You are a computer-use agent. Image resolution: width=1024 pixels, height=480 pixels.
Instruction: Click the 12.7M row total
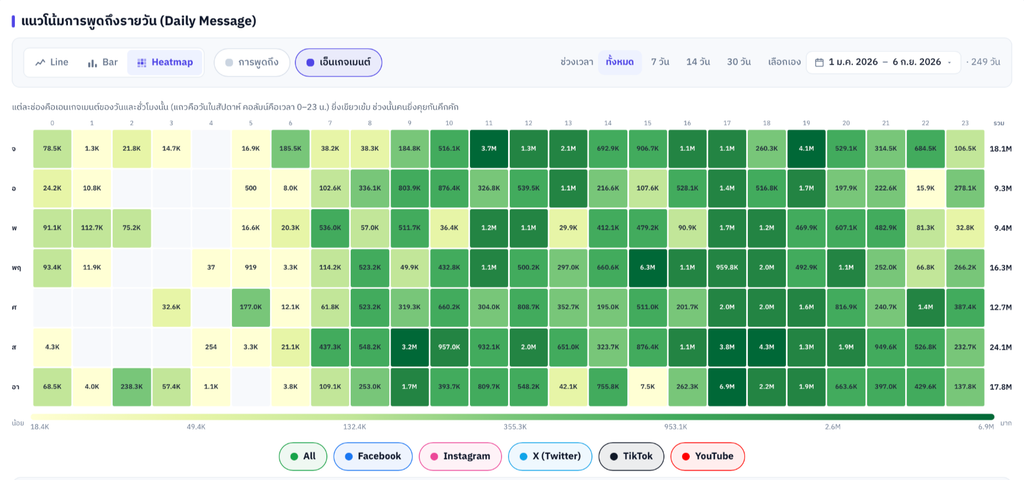click(1001, 308)
